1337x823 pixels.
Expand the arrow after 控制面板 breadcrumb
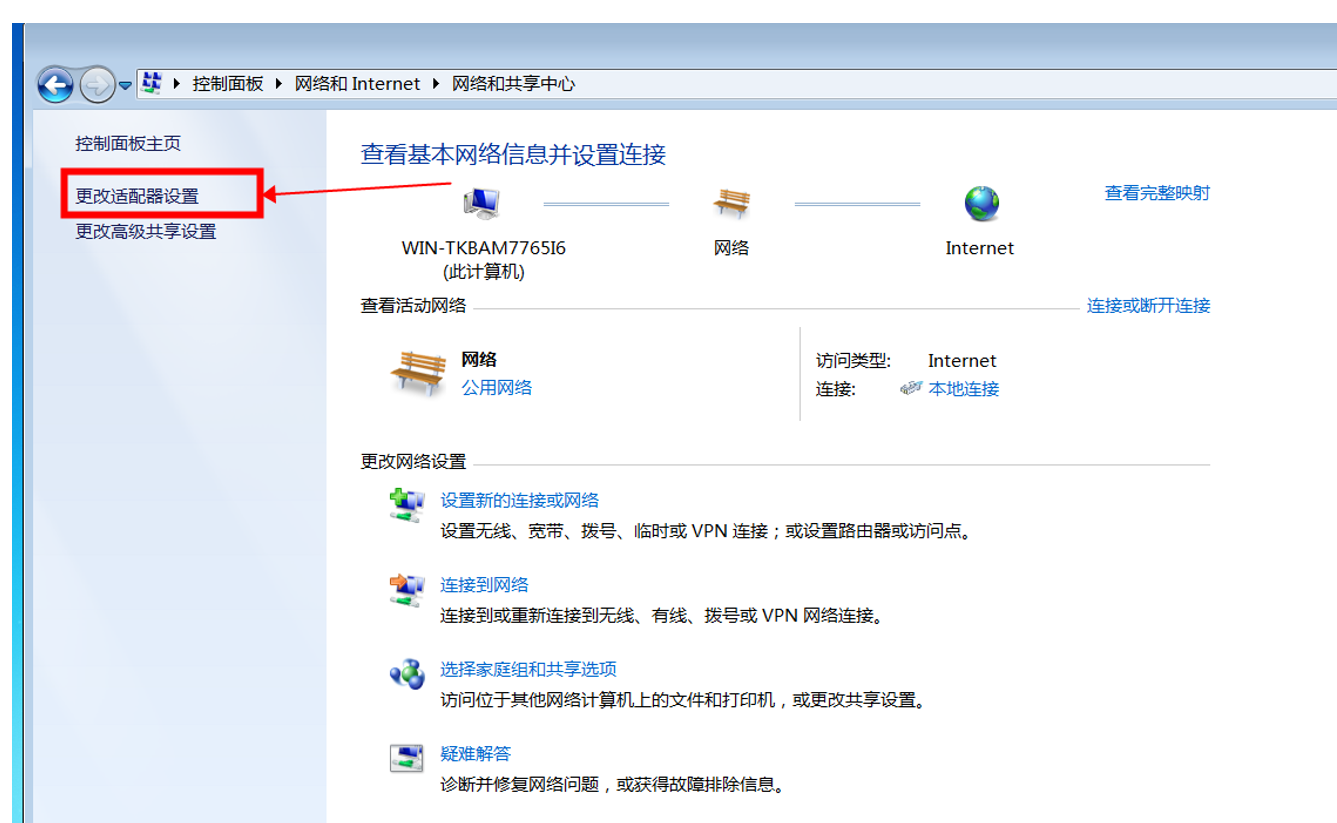(279, 84)
